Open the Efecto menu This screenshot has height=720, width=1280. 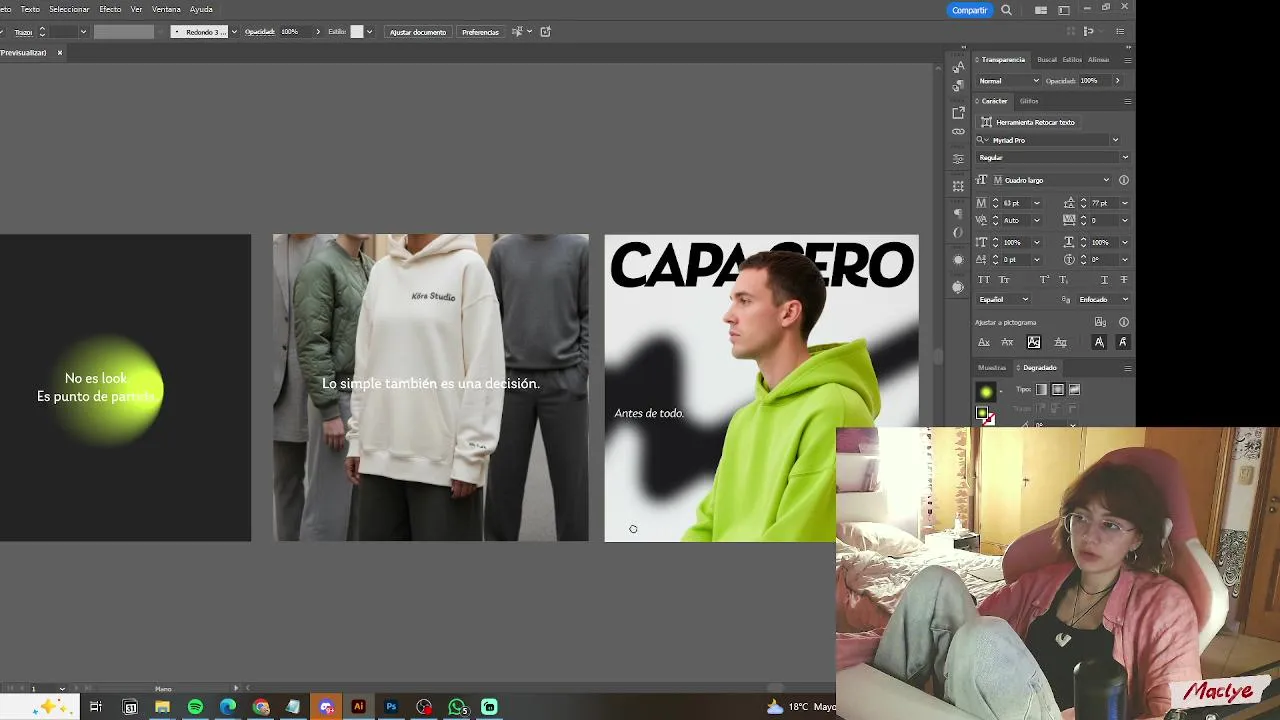point(110,9)
